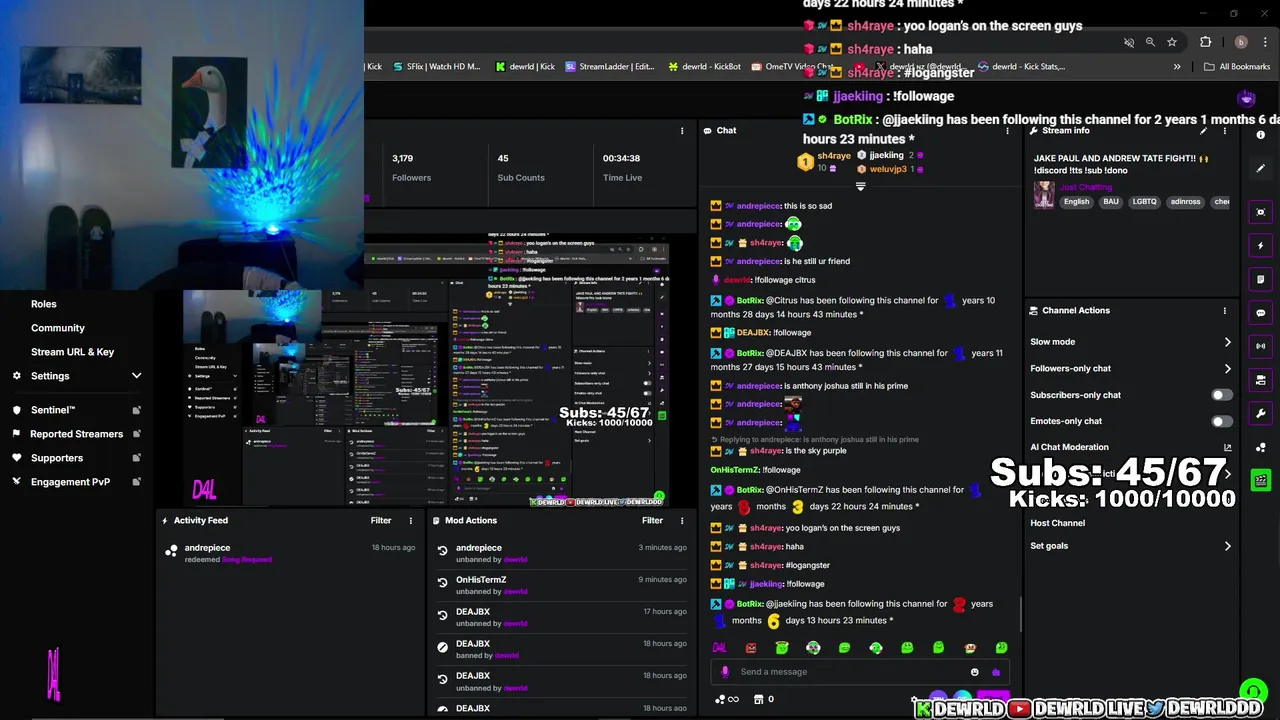1280x720 pixels.
Task: Open Mod Actions three-dot menu
Action: pos(682,521)
